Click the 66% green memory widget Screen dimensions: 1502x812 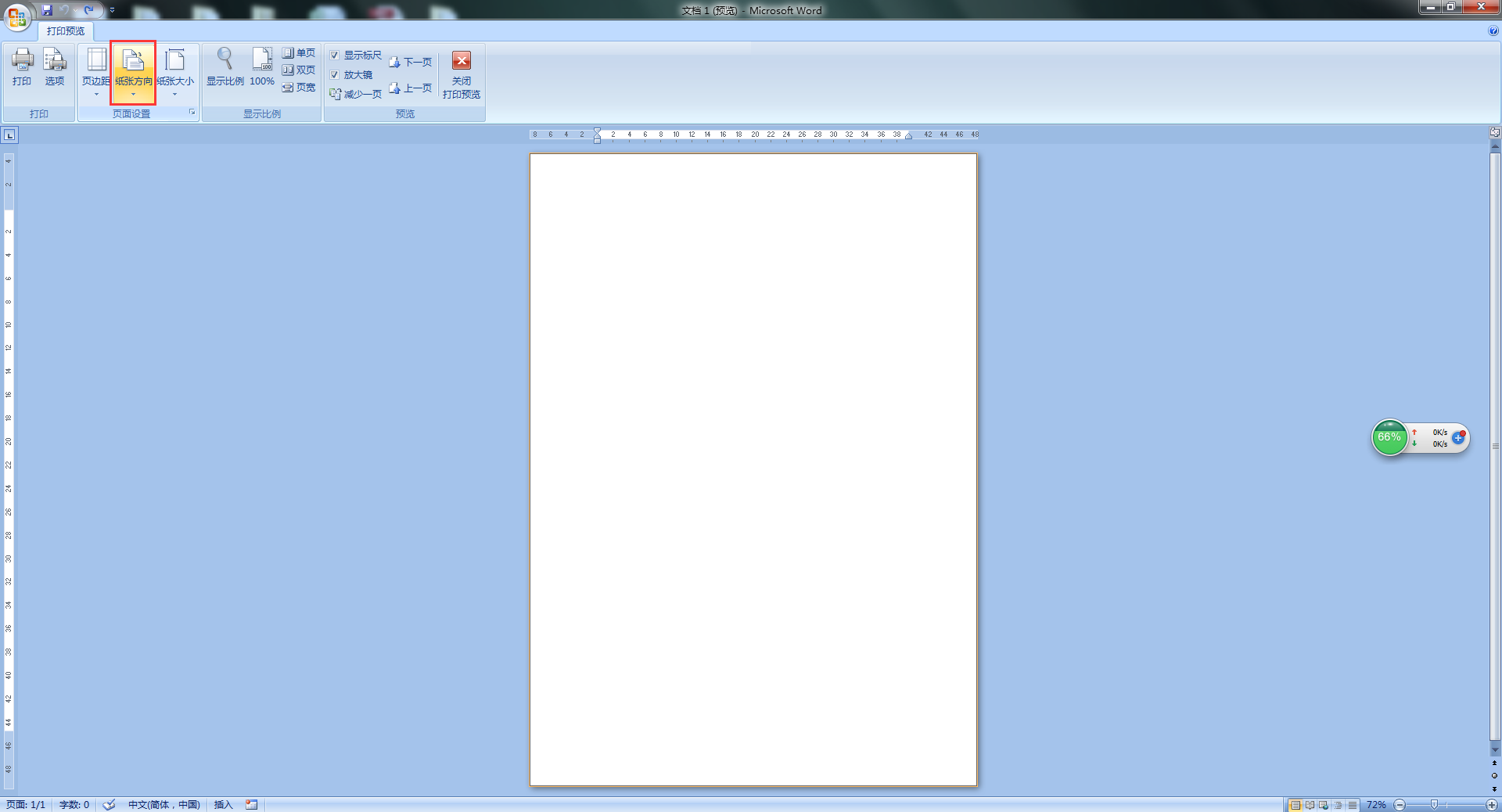click(x=1390, y=437)
